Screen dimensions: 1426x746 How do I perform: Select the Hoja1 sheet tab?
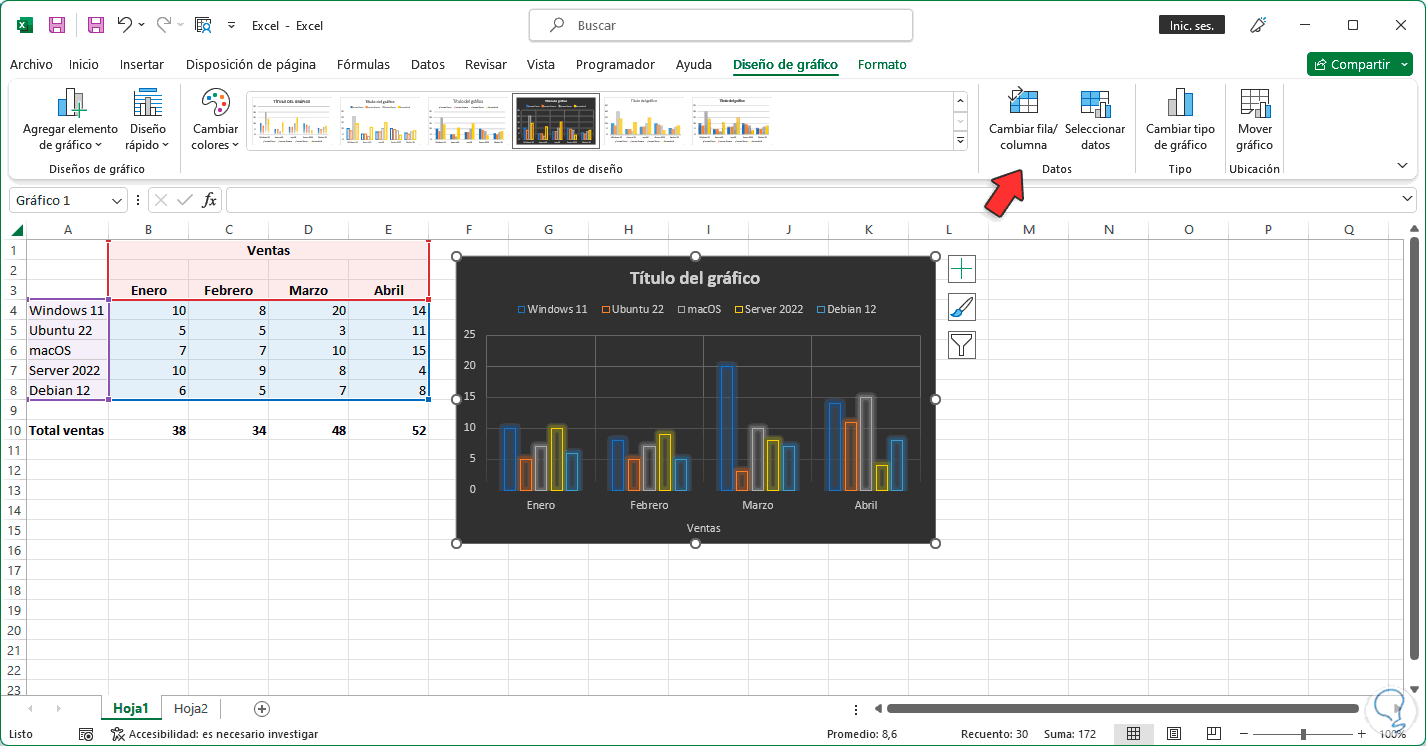pos(131,708)
